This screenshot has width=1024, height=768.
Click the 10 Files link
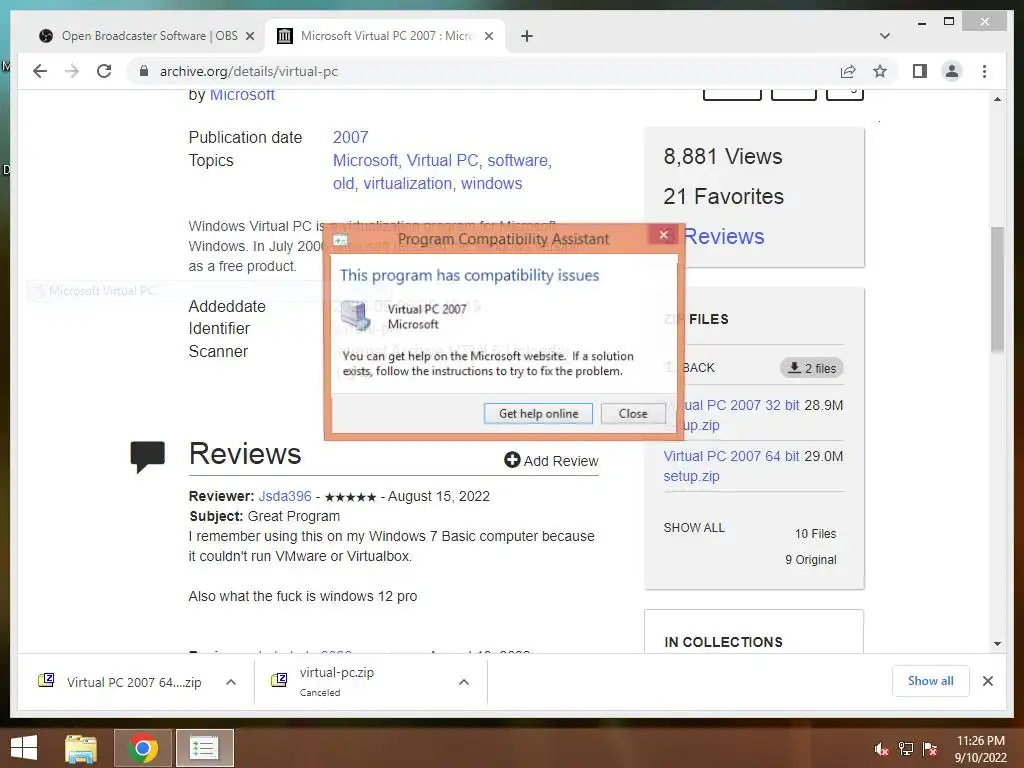[x=815, y=534]
